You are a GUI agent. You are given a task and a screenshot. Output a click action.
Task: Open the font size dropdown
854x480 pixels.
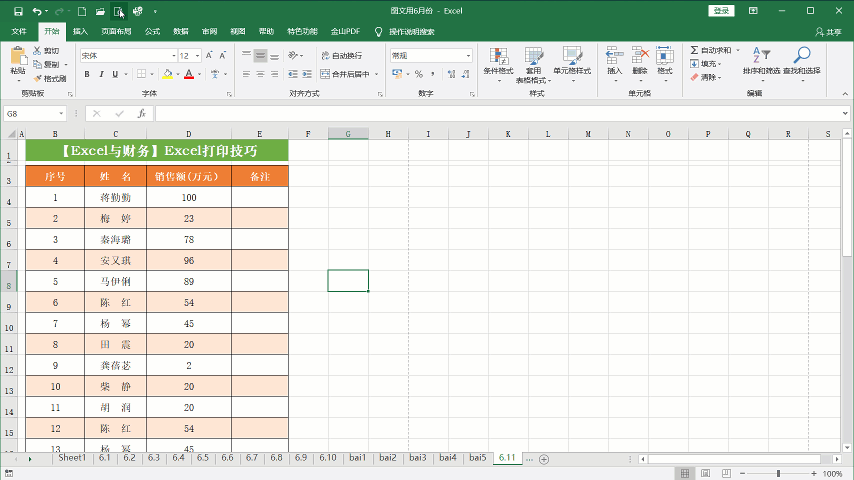pyautogui.click(x=196, y=56)
